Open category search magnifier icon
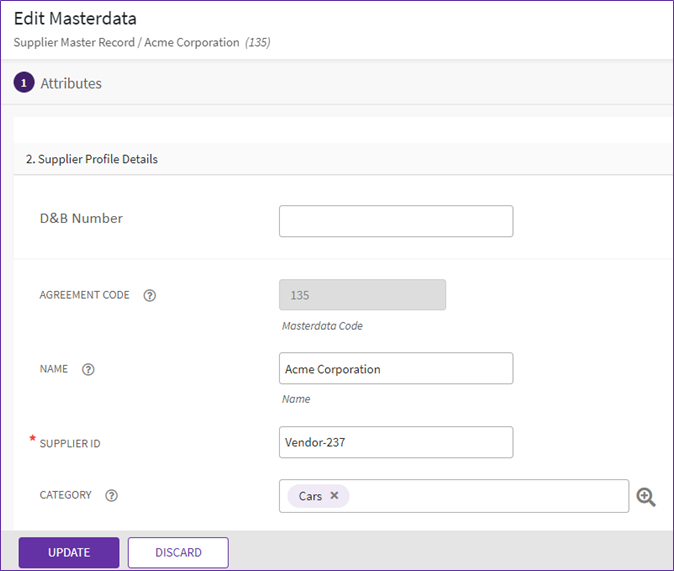The width and height of the screenshot is (674, 571). point(646,497)
